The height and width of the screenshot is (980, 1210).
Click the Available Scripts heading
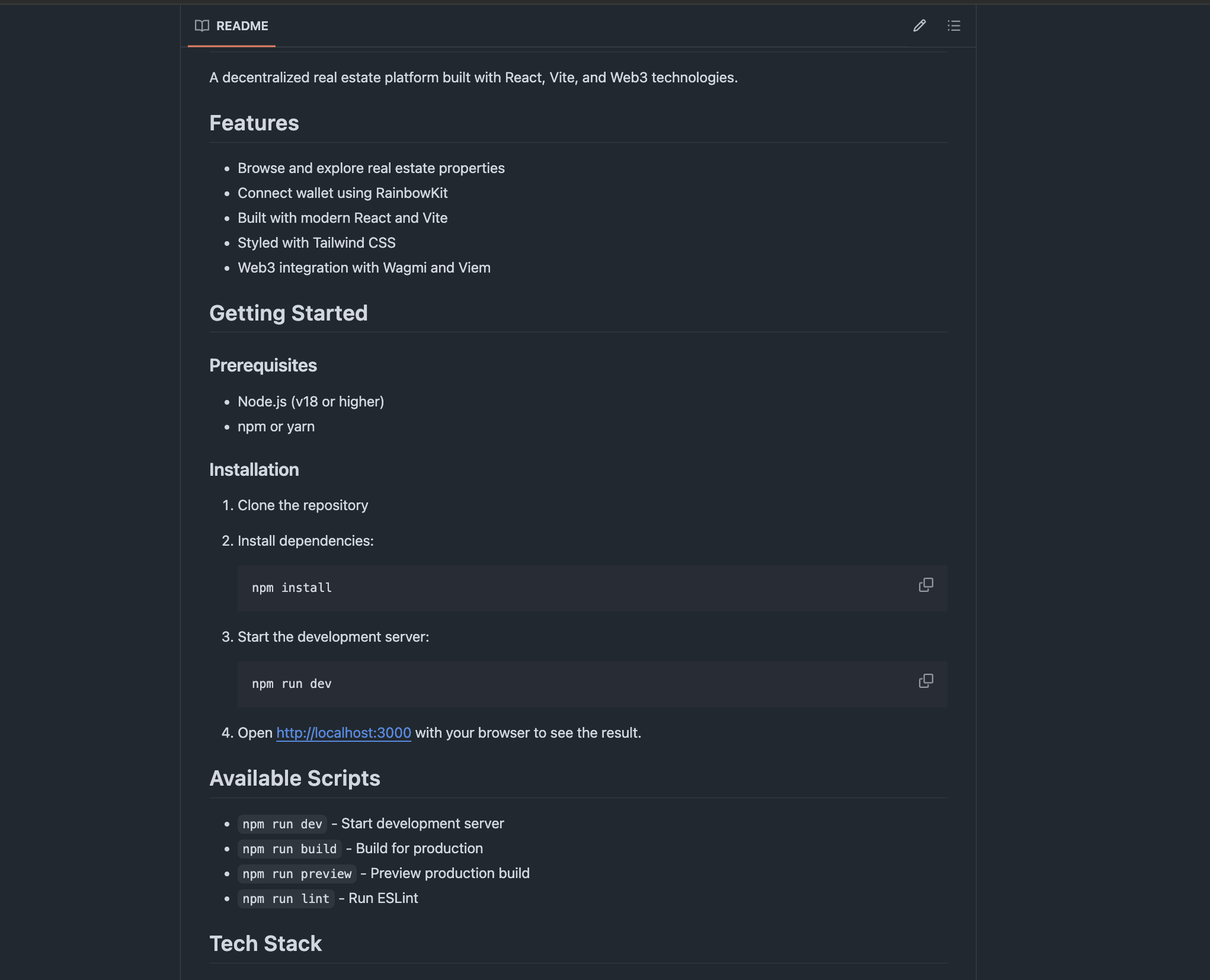click(295, 778)
